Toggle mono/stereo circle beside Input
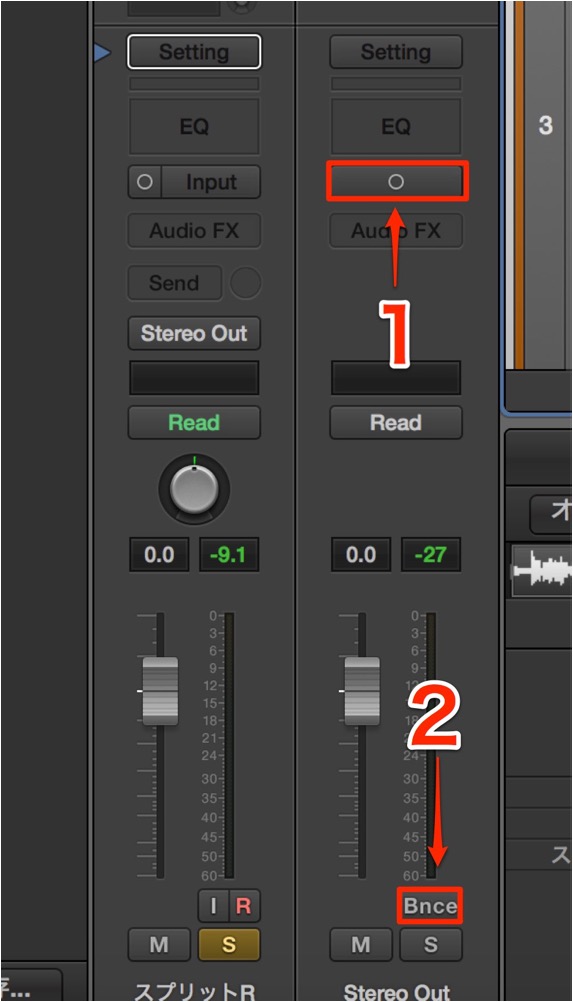This screenshot has width=573, height=1002. (145, 181)
